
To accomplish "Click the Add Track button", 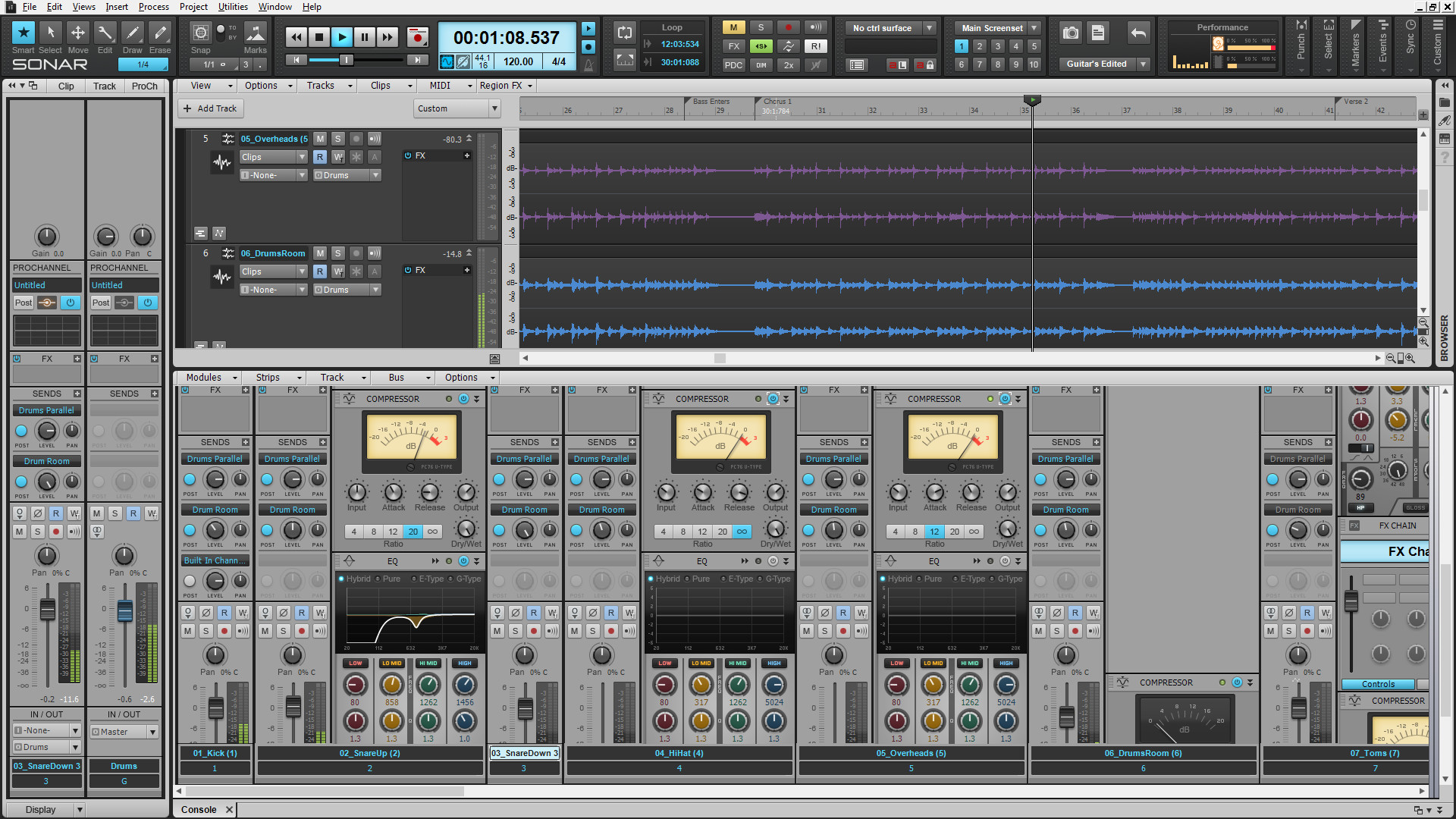I will pos(210,108).
